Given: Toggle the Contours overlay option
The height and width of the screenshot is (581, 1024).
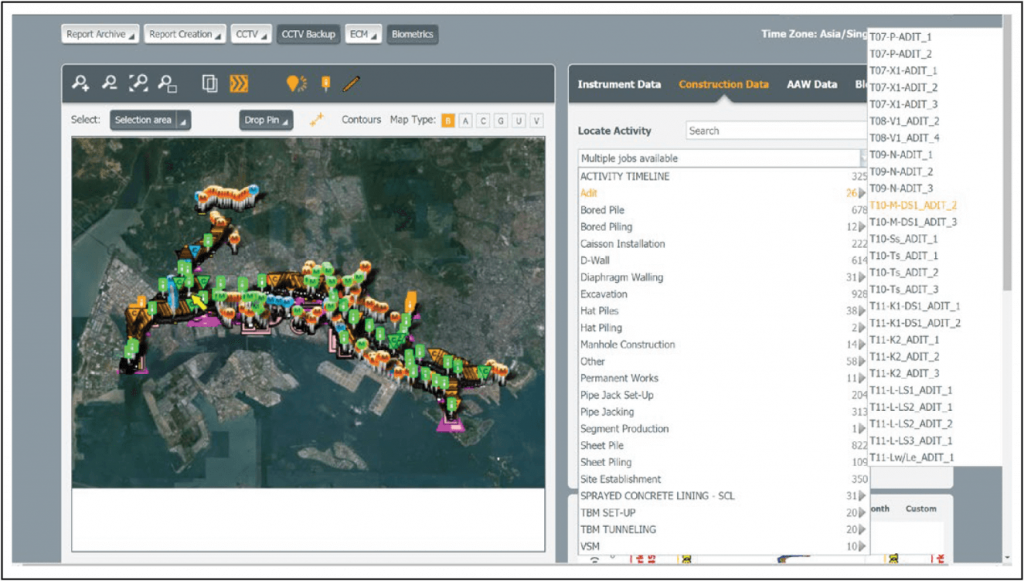Looking at the screenshot, I should 360,119.
